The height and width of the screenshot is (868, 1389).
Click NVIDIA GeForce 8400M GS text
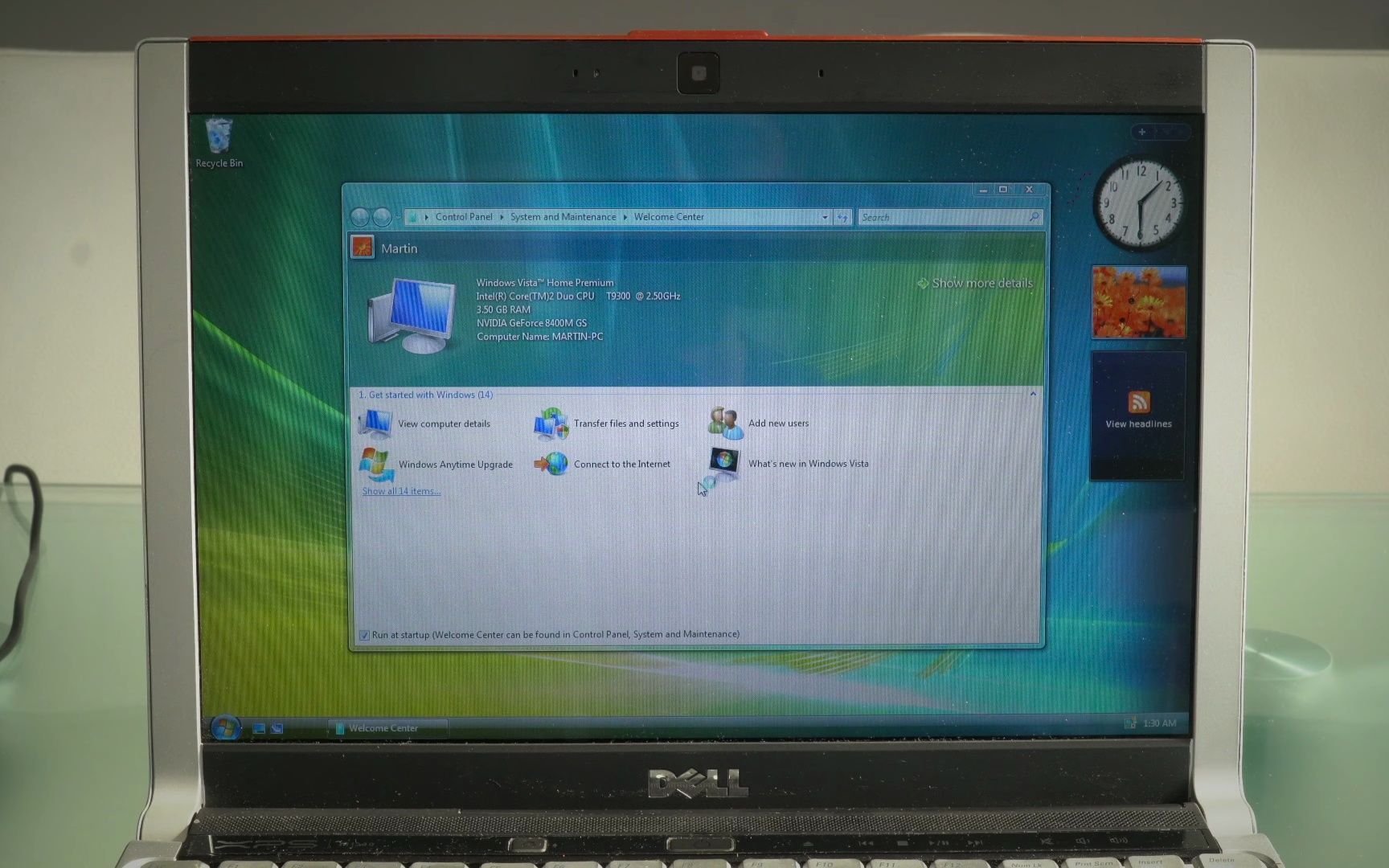coord(531,323)
